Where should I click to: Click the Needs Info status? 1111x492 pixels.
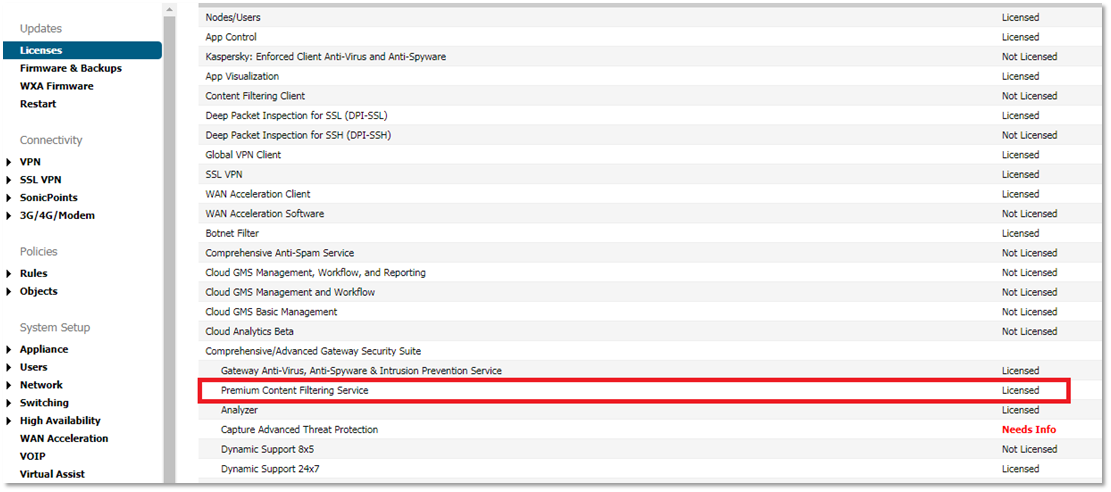(1029, 430)
